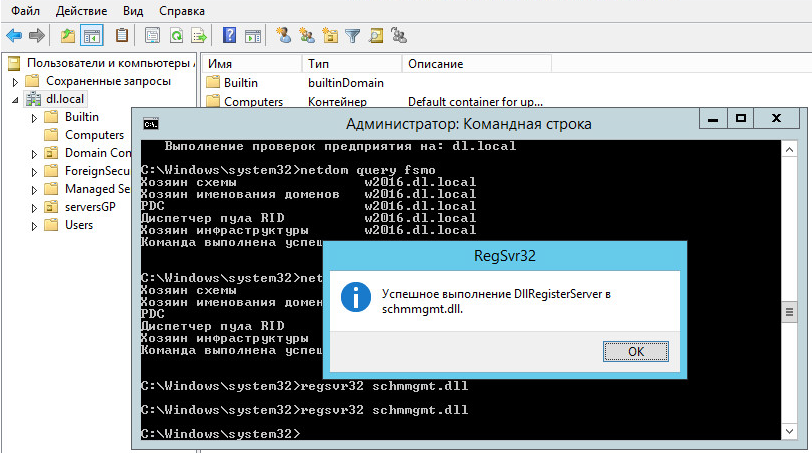
Task: Click the builtinDomain type cell
Action: [x=346, y=83]
